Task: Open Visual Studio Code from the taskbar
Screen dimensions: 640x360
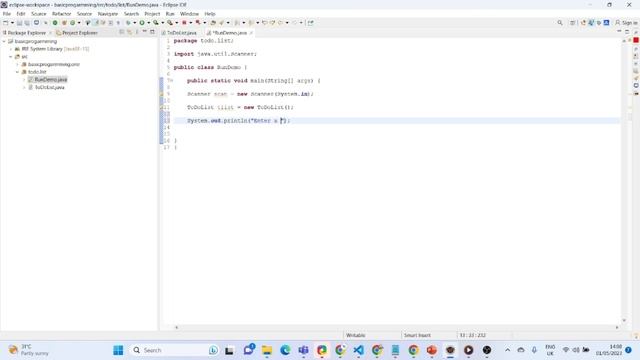Action: [358, 350]
